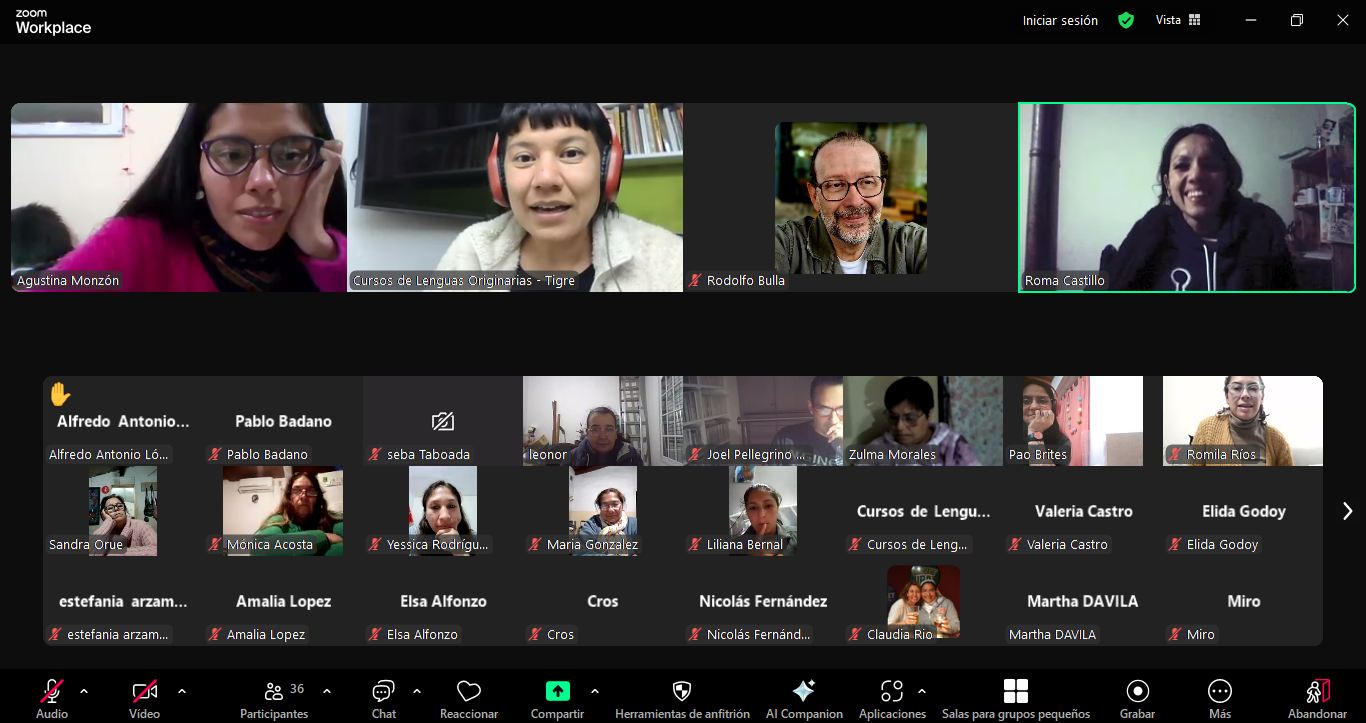This screenshot has height=723, width=1366.
Task: Open Herramientas de anfitrión shield
Action: click(x=682, y=697)
